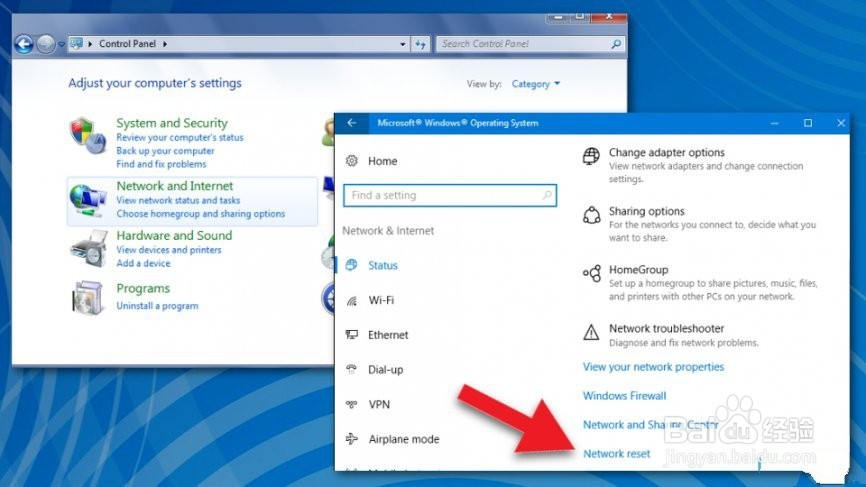Open HomeGroup settings
The image size is (866, 487).
pos(638,269)
